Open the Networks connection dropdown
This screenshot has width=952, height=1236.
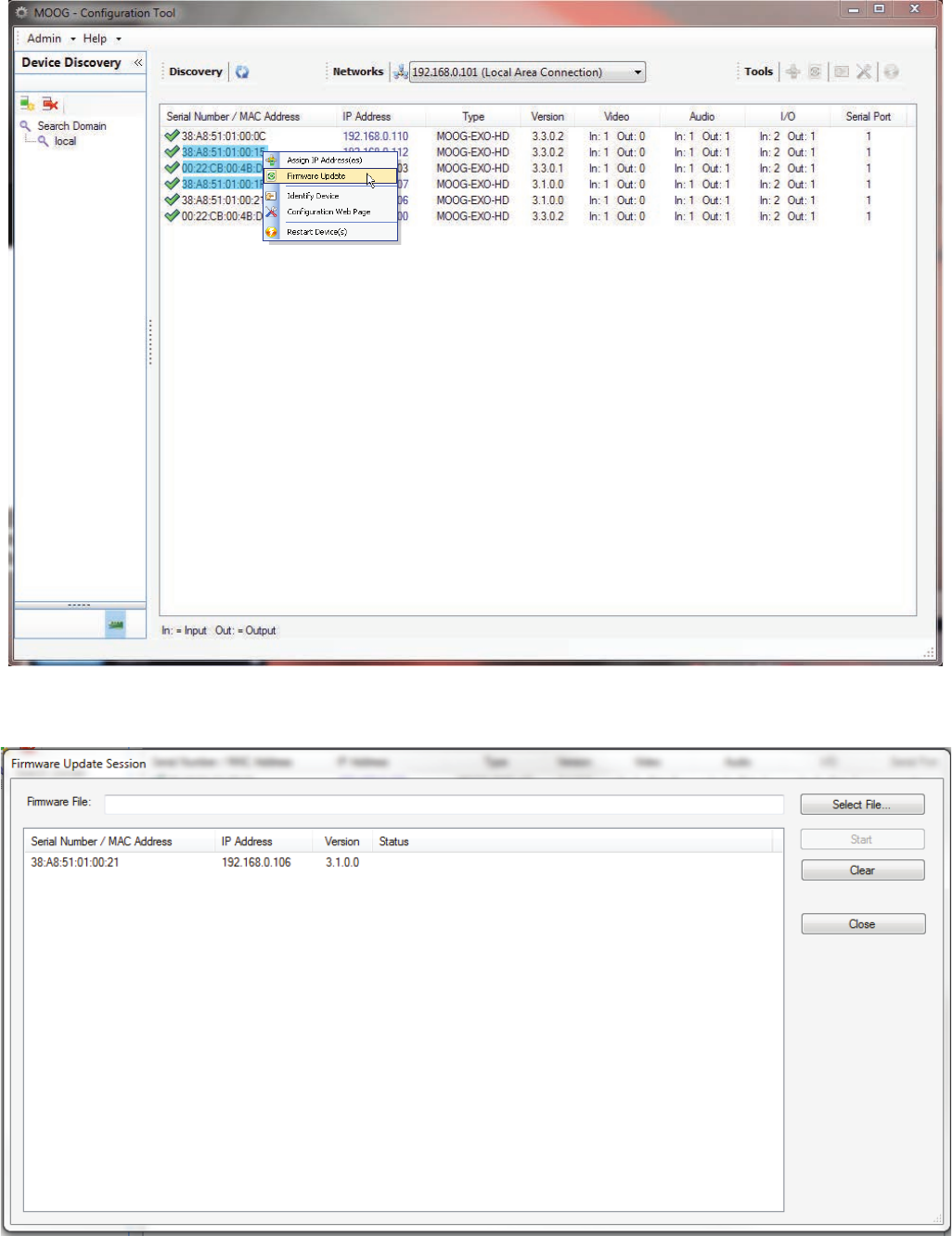click(527, 72)
